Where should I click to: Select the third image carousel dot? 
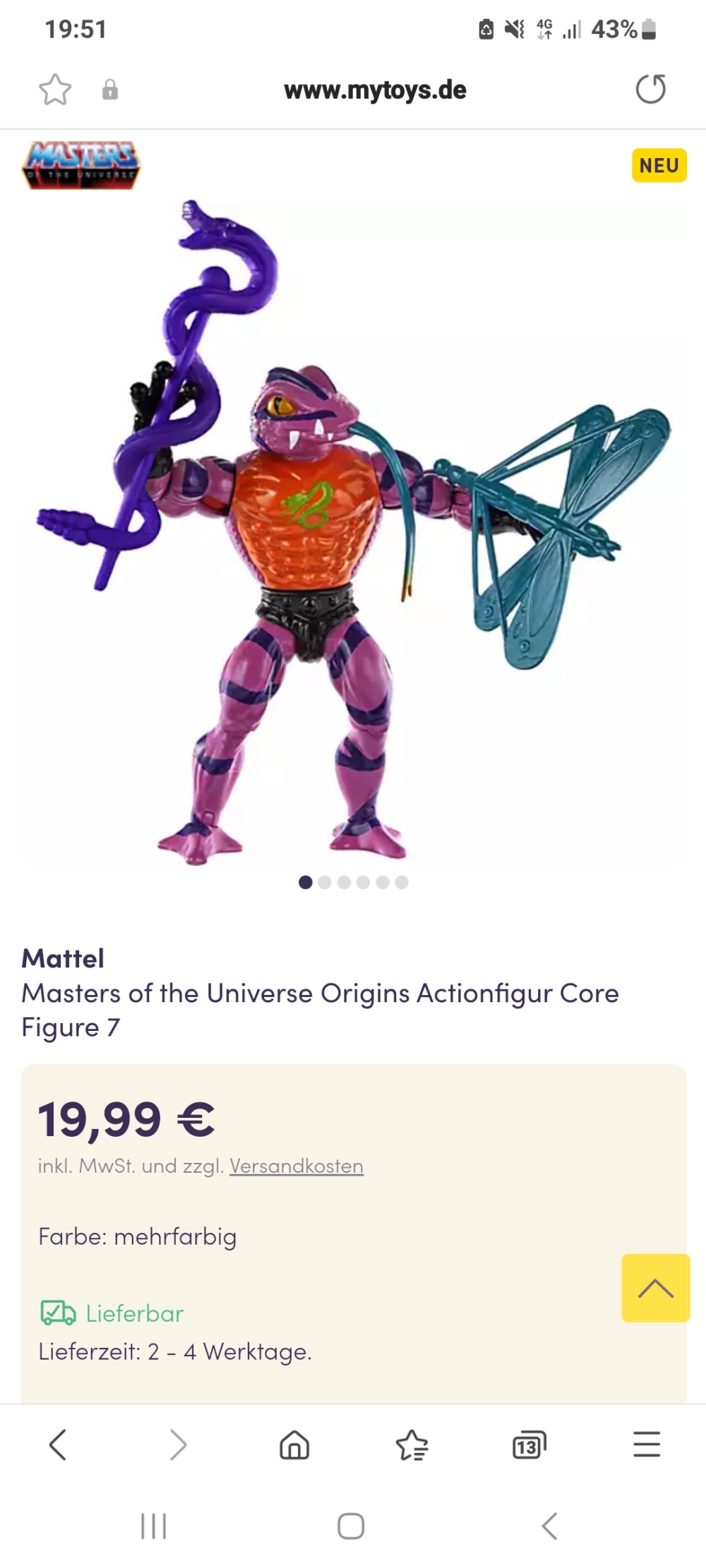[344, 882]
